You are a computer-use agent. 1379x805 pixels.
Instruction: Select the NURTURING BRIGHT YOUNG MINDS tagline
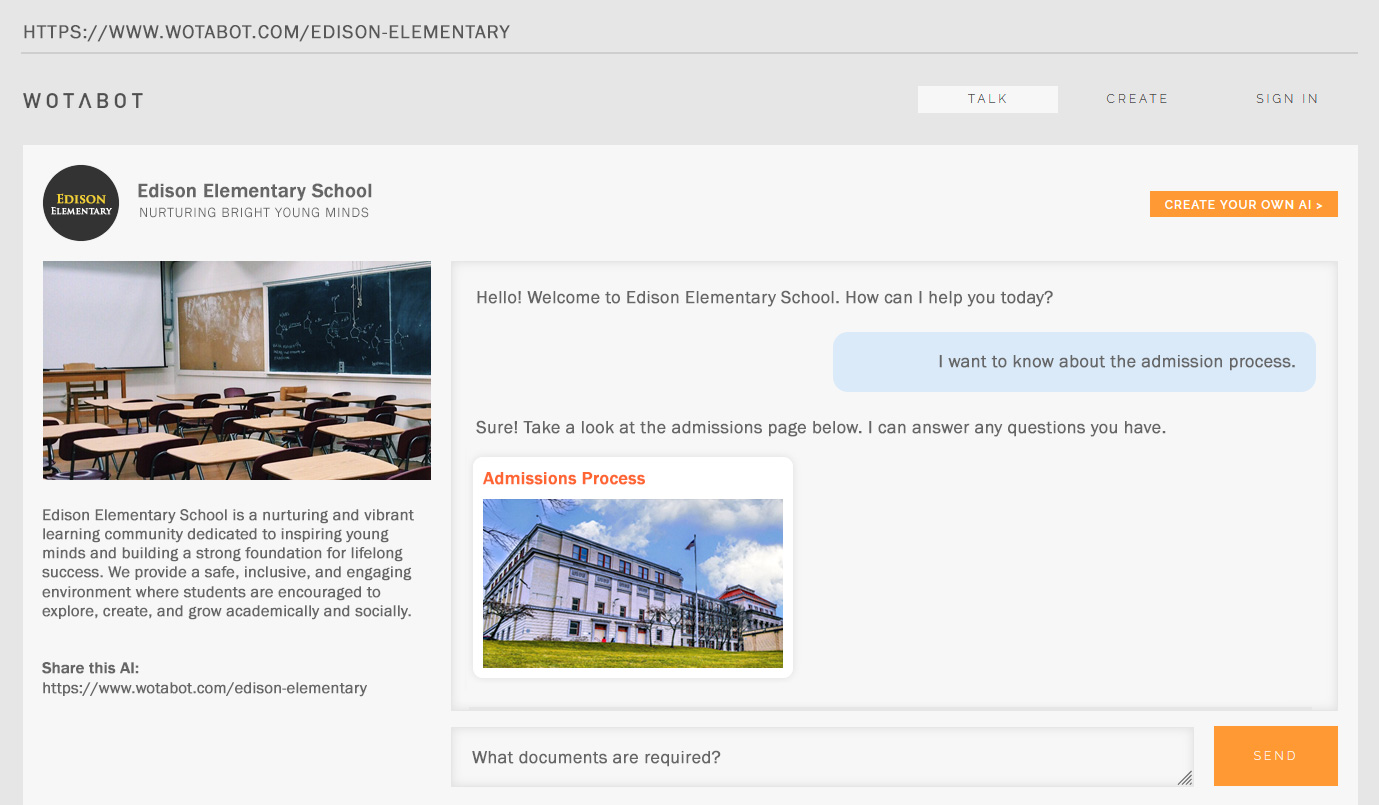tap(254, 212)
